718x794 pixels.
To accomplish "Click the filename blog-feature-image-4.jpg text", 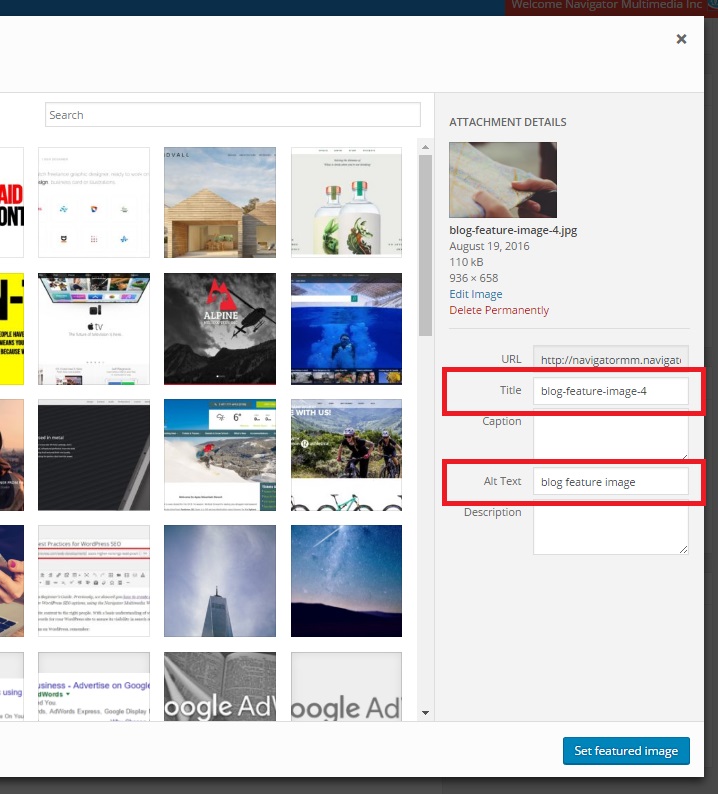I will pyautogui.click(x=513, y=230).
